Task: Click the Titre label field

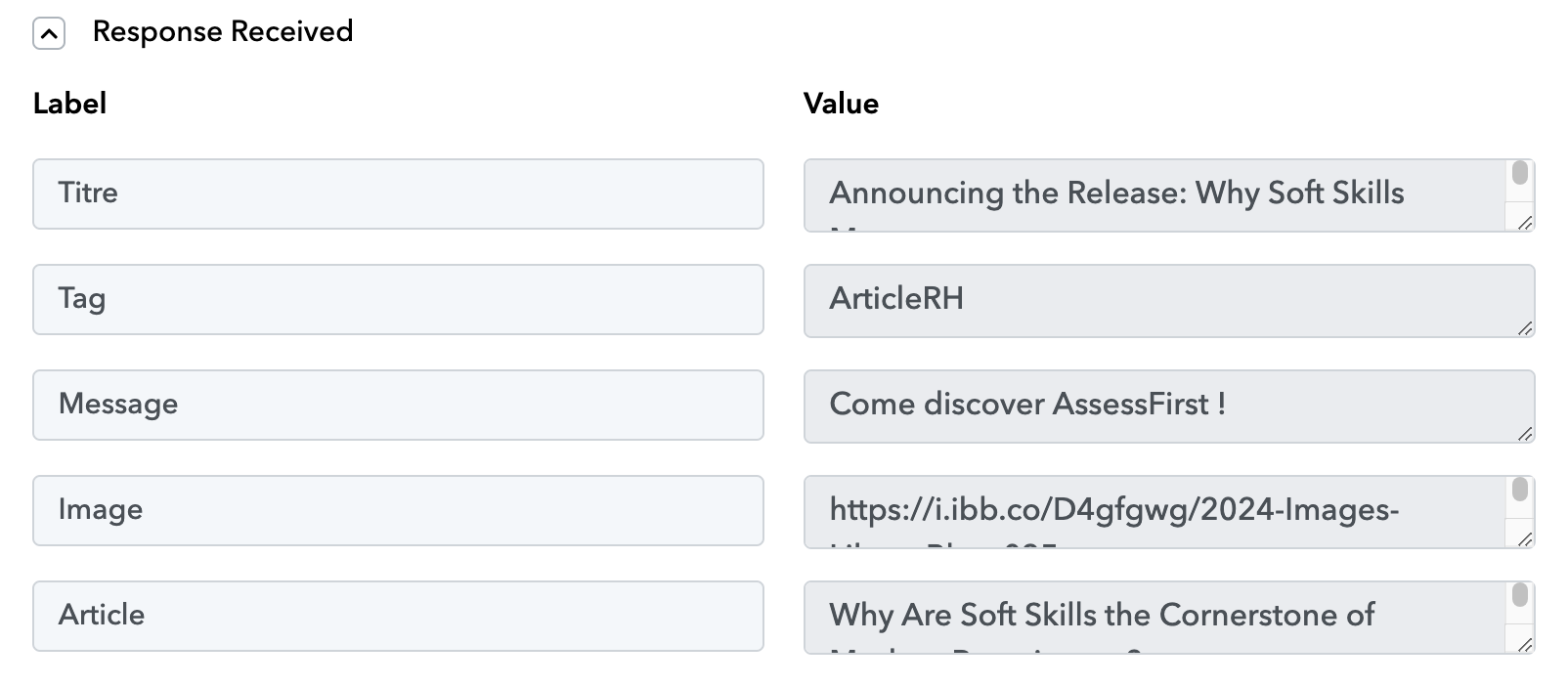Action: pos(398,194)
